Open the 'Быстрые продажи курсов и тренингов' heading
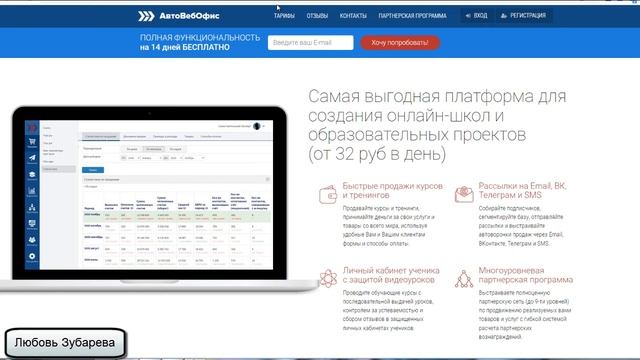Image resolution: width=640 pixels, height=360 pixels. (x=392, y=190)
